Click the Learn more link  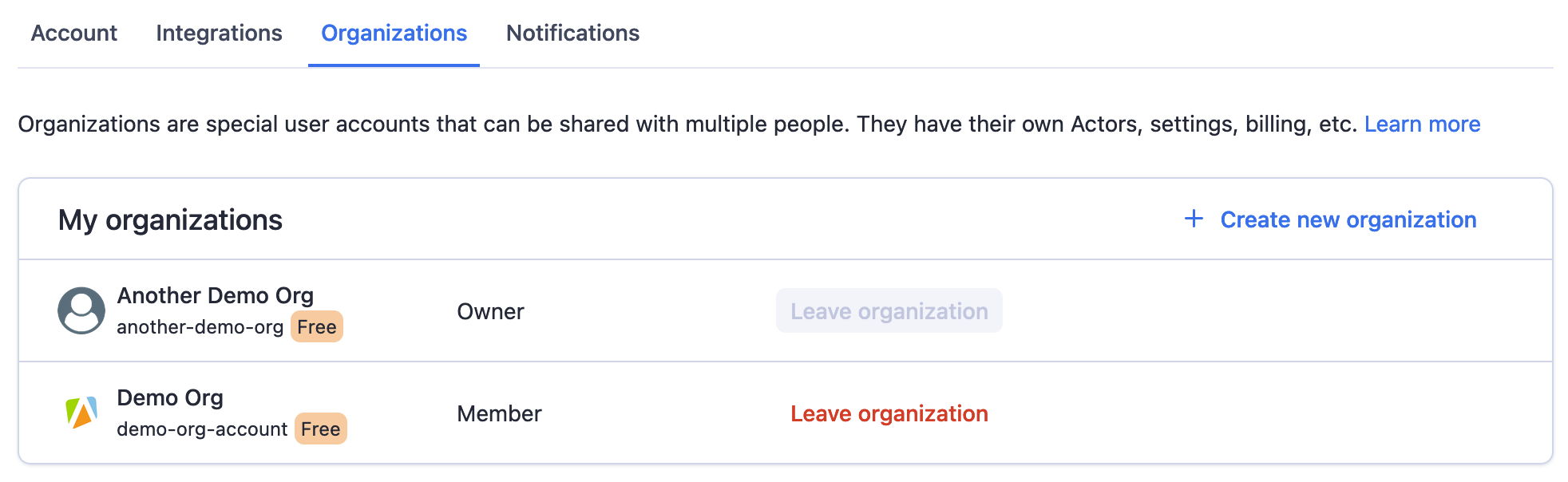[x=1423, y=124]
